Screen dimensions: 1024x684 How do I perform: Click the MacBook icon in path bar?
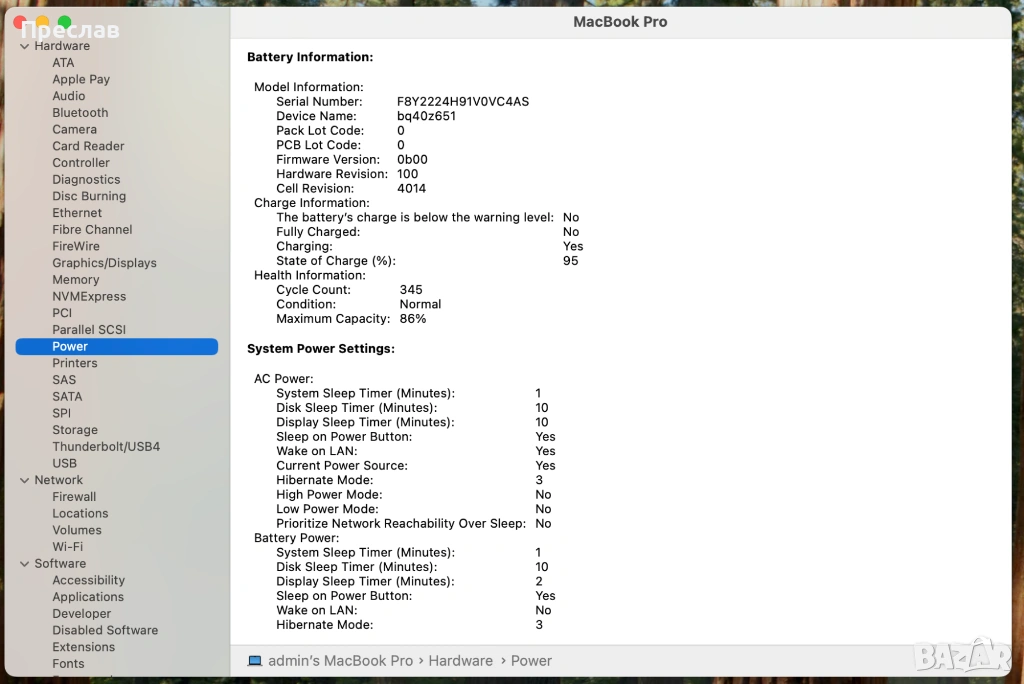255,661
